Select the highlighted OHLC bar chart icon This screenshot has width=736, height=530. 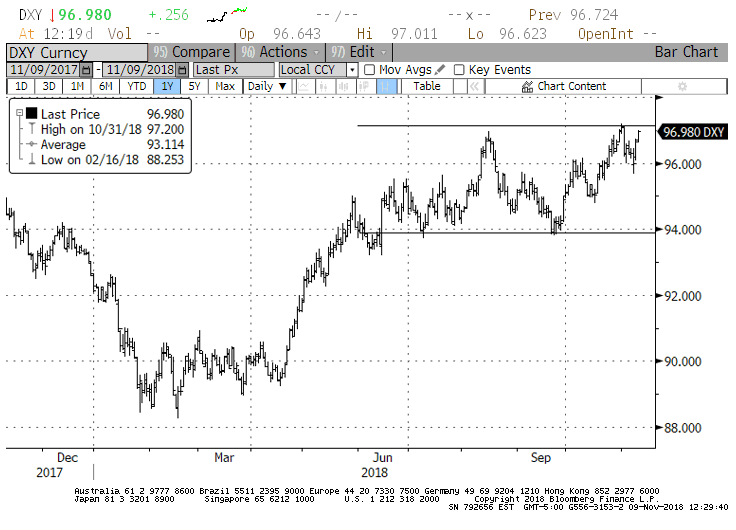click(386, 87)
